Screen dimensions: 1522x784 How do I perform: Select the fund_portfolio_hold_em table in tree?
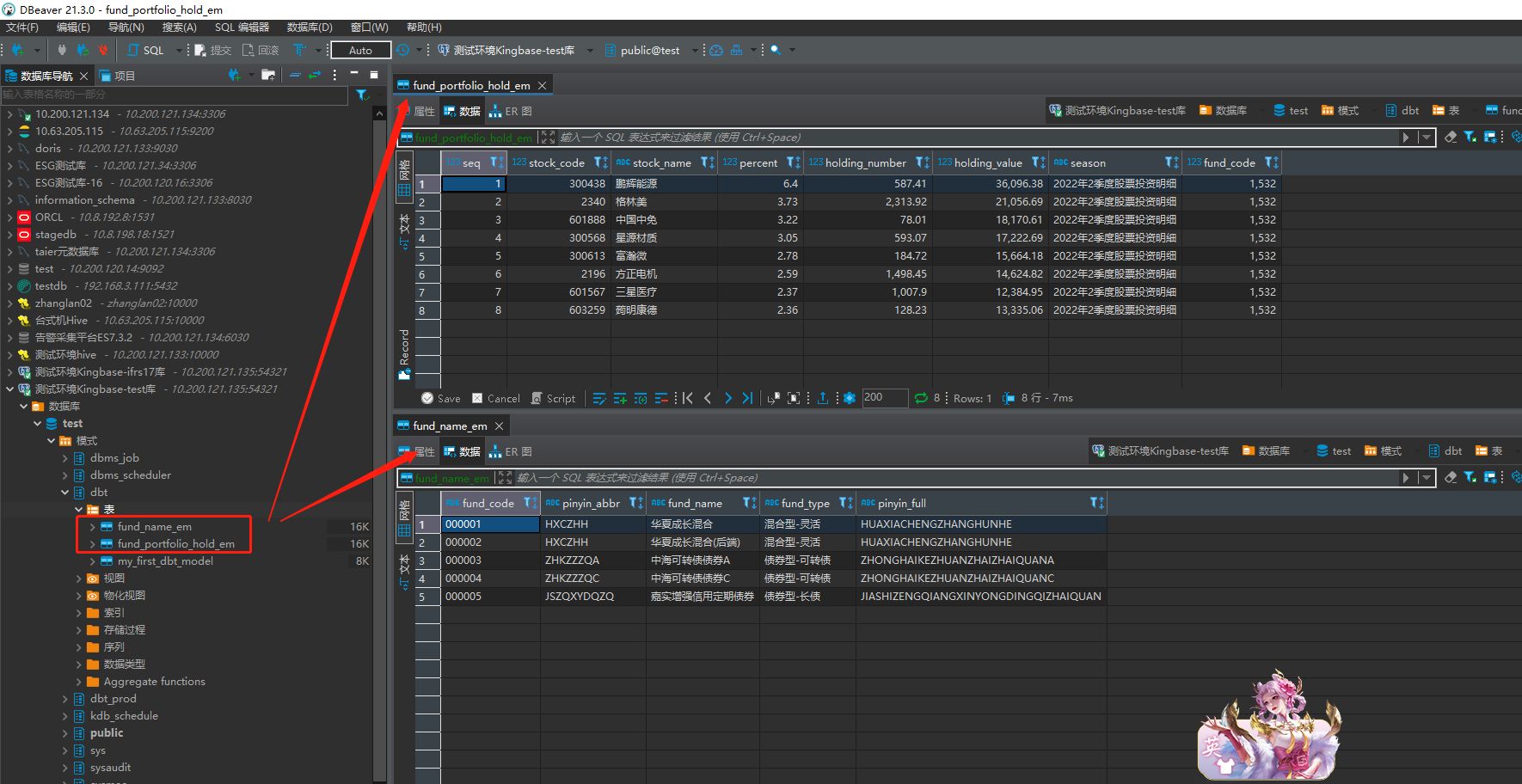pos(175,544)
